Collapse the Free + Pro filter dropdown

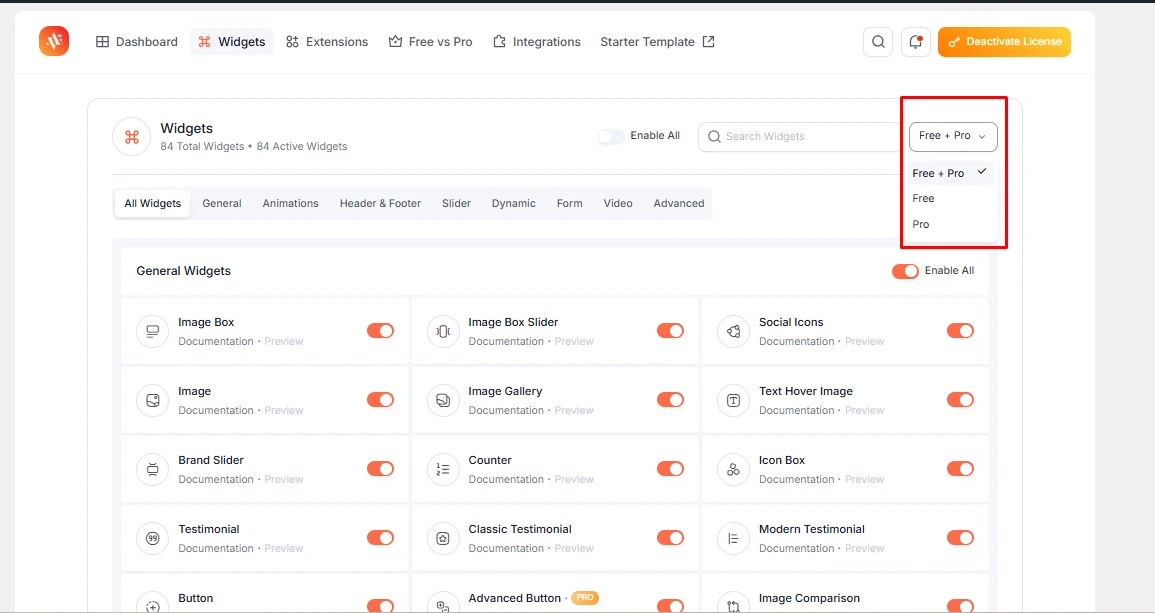pyautogui.click(x=953, y=136)
